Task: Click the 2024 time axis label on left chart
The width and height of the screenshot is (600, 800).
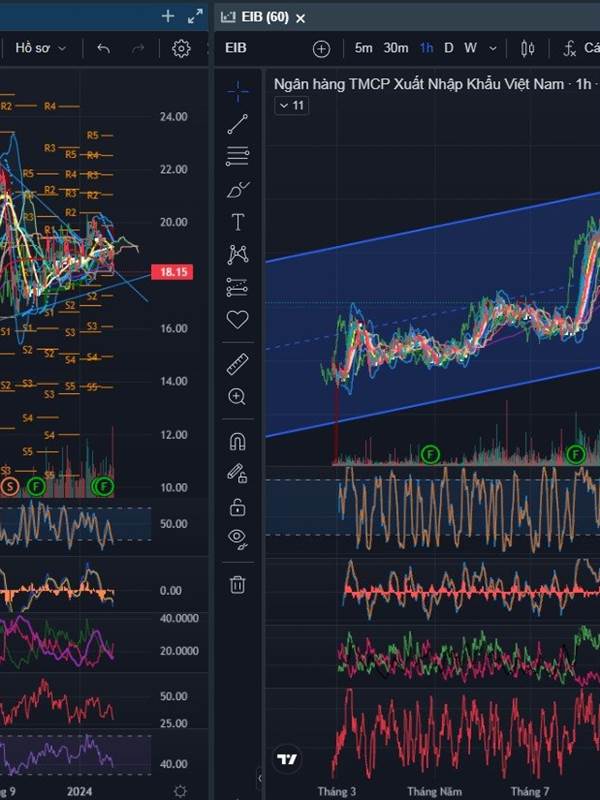Action: (x=79, y=791)
